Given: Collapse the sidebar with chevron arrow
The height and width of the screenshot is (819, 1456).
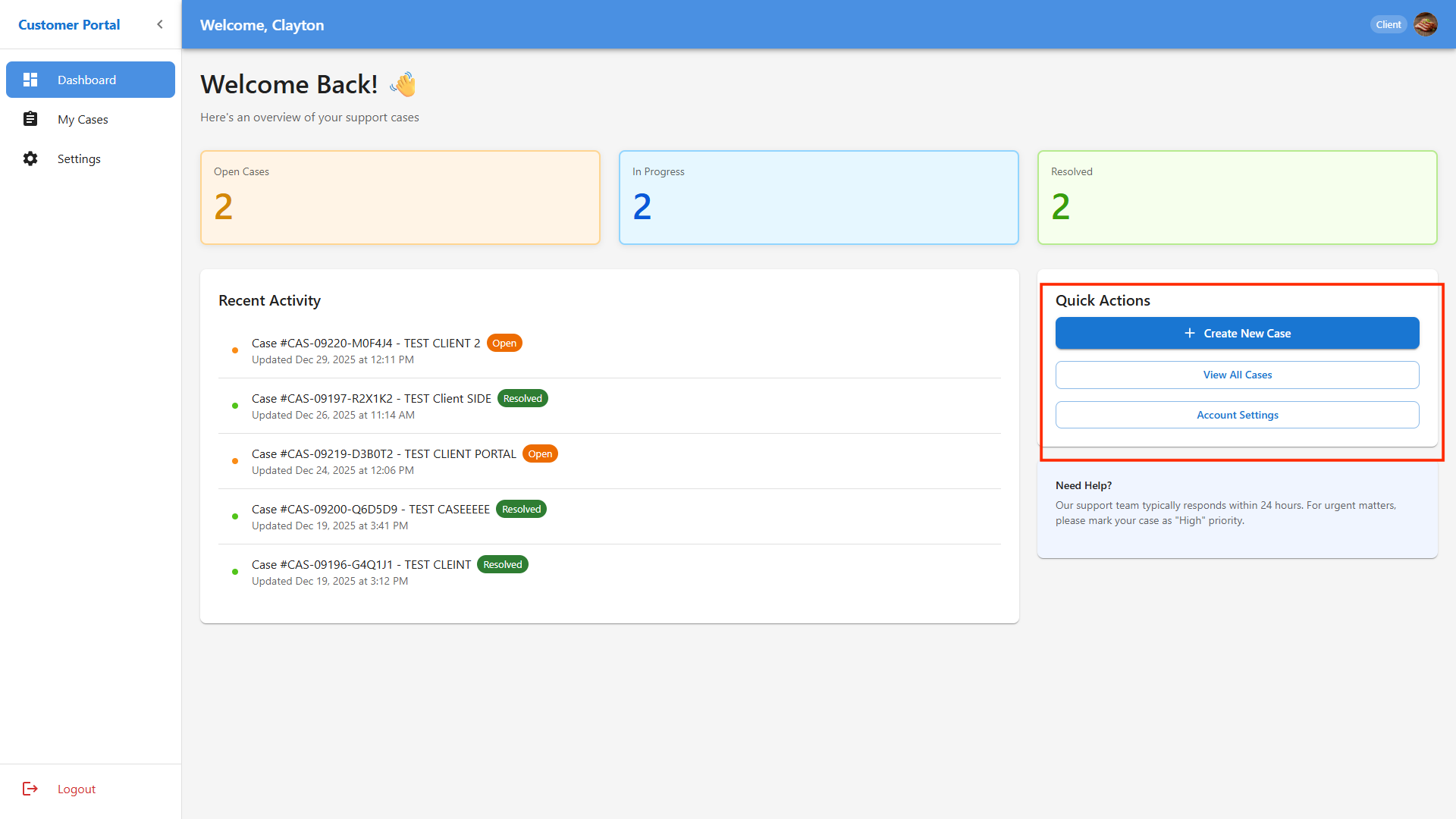Looking at the screenshot, I should 160,24.
